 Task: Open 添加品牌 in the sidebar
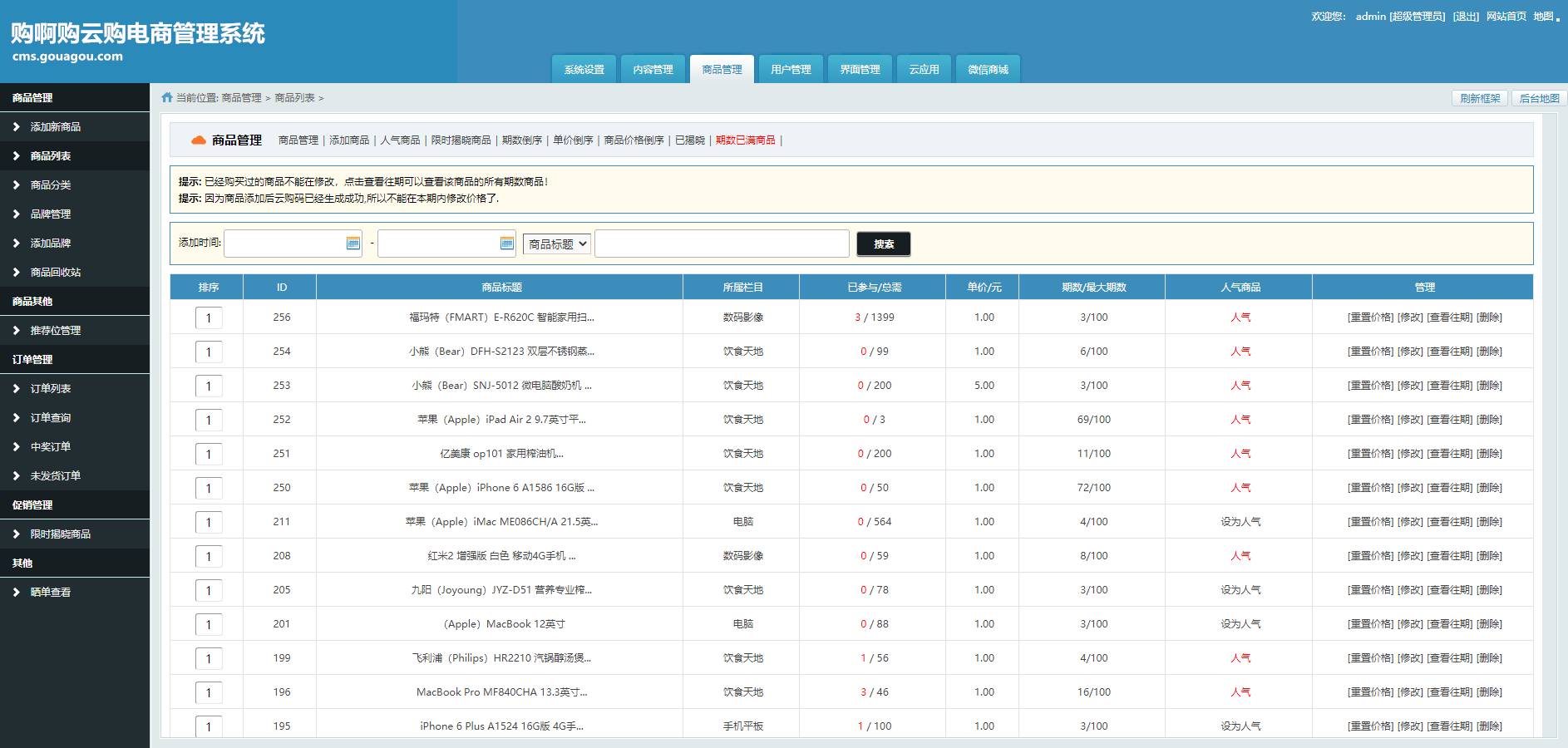(x=51, y=243)
